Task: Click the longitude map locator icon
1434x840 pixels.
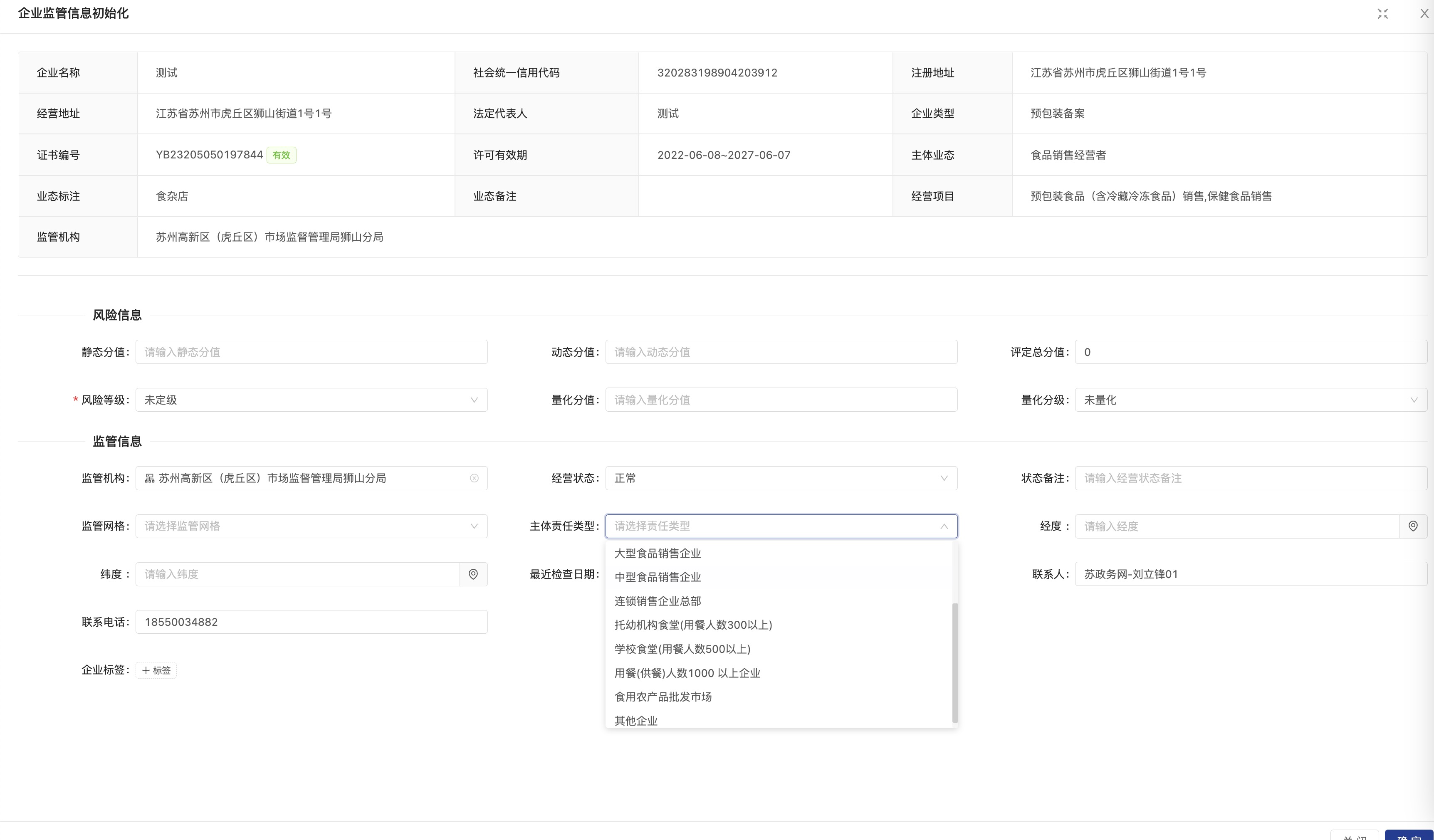Action: tap(1412, 526)
